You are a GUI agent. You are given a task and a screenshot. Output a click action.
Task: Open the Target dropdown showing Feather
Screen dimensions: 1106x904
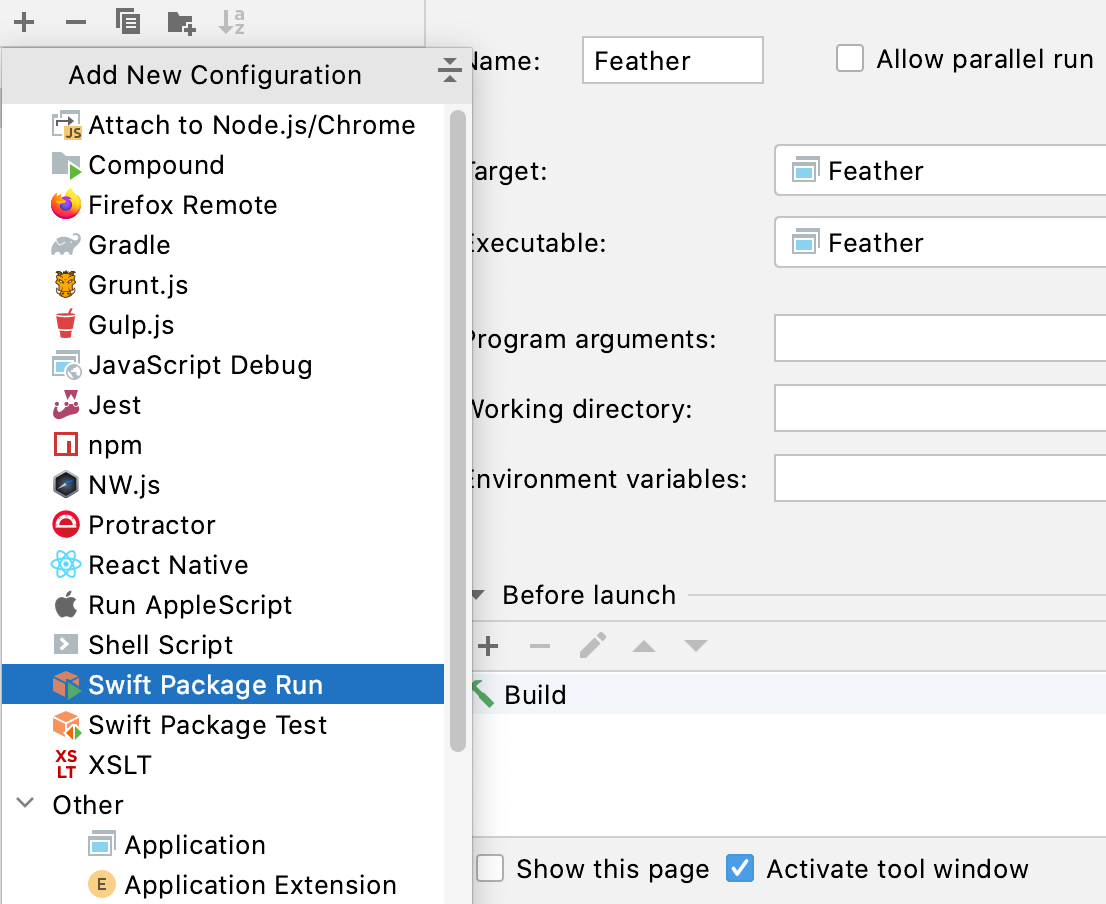click(940, 171)
